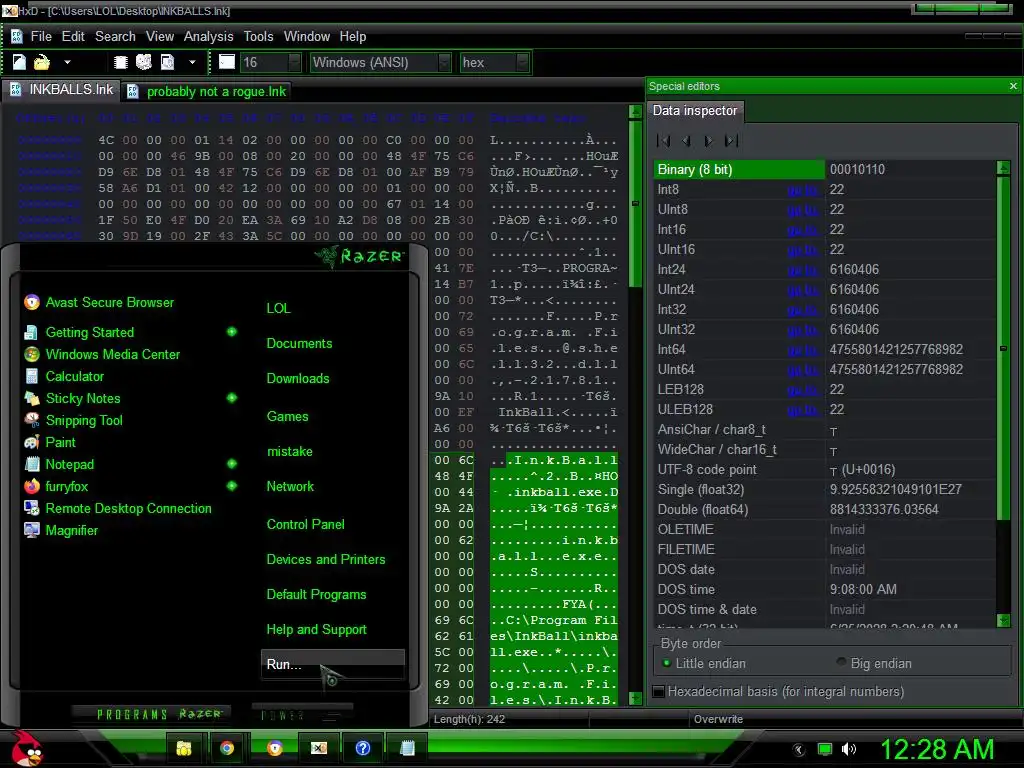
Task: Click the Overwrite mode status bar entry
Action: click(x=718, y=719)
